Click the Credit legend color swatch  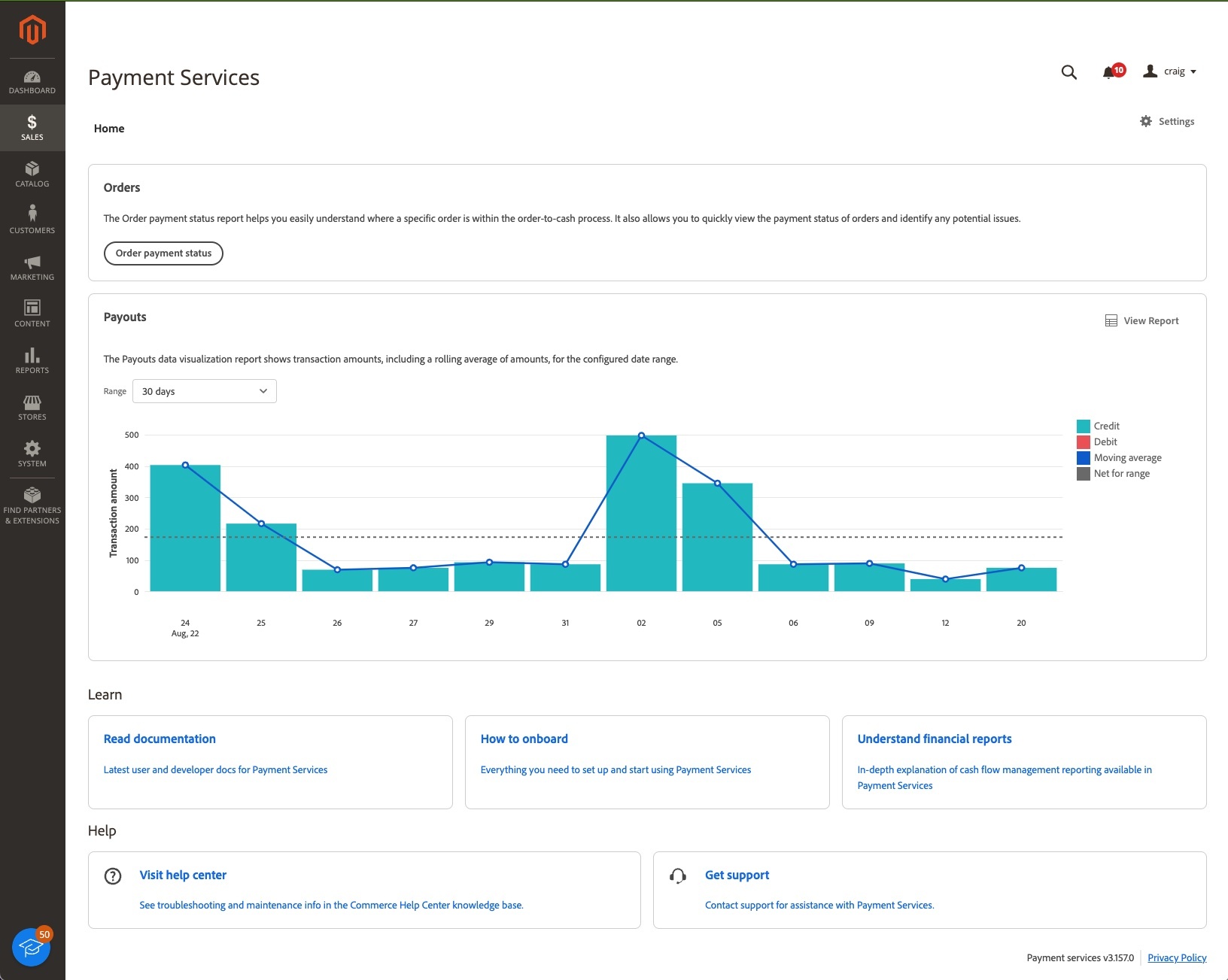click(x=1084, y=426)
